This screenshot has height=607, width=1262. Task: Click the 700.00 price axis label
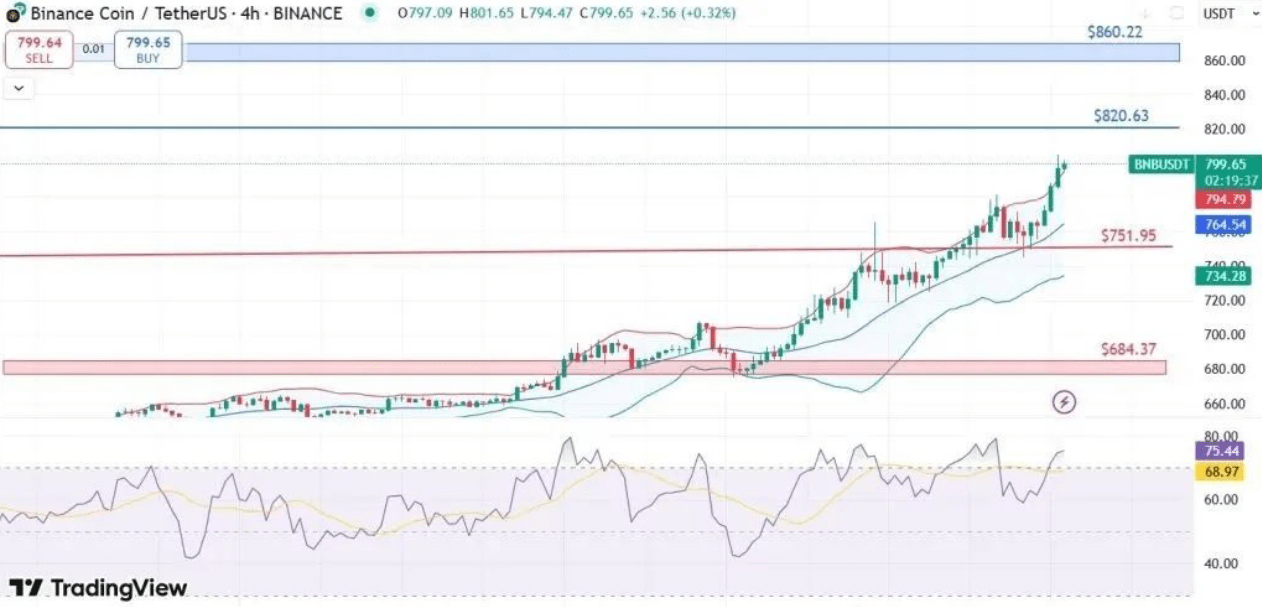[x=1225, y=335]
